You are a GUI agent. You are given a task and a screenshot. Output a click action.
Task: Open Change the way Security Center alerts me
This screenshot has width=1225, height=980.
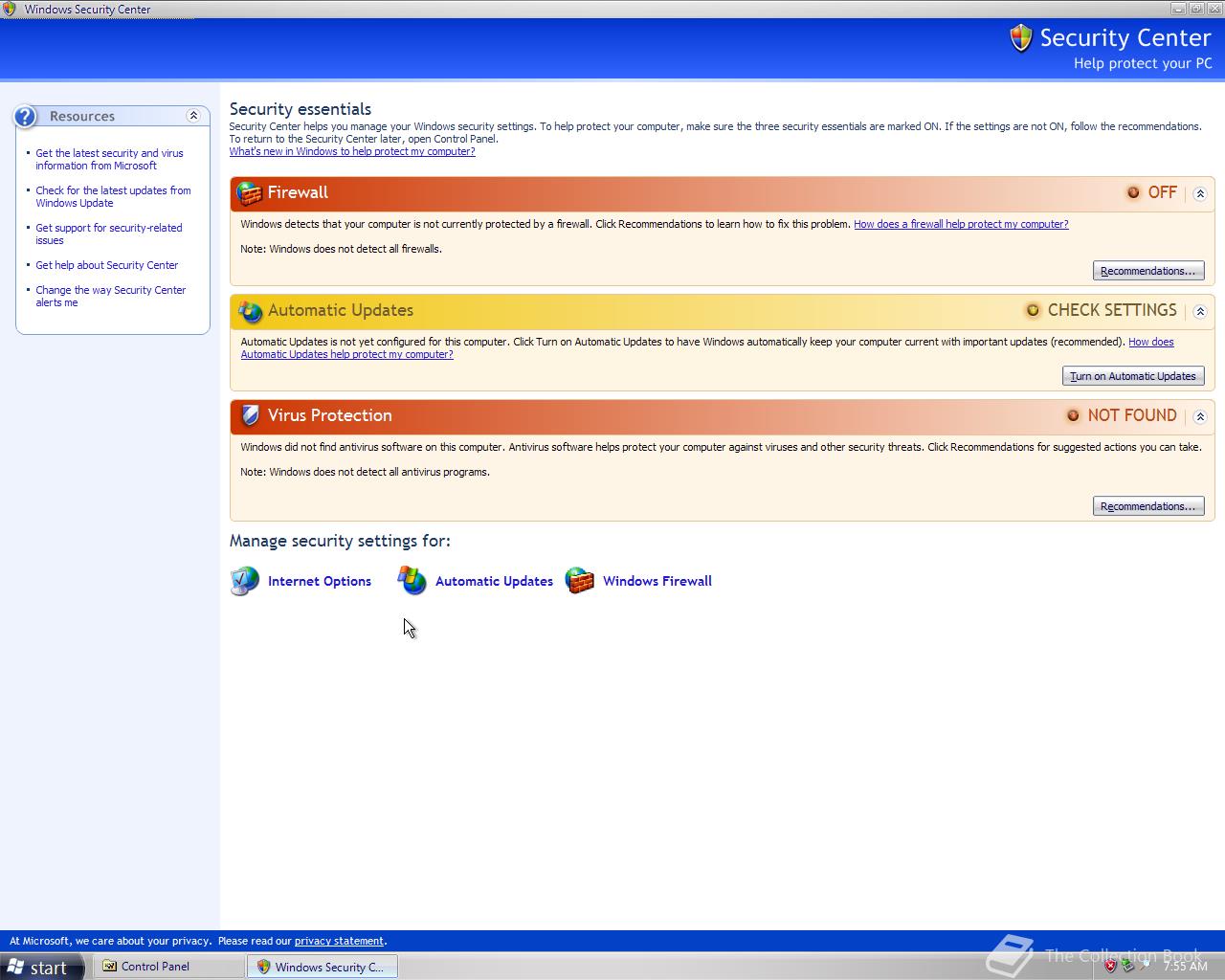(x=110, y=296)
